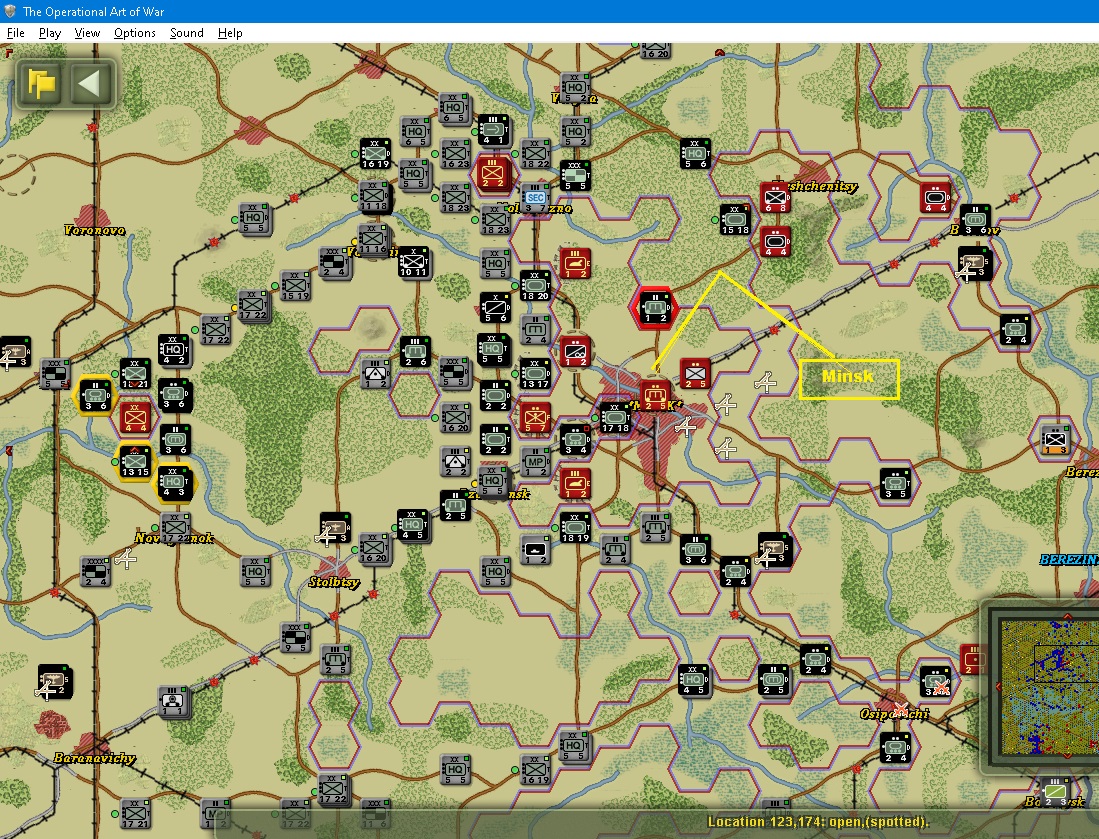1099x839 pixels.
Task: Select black armor division 15 18
Action: tap(735, 220)
